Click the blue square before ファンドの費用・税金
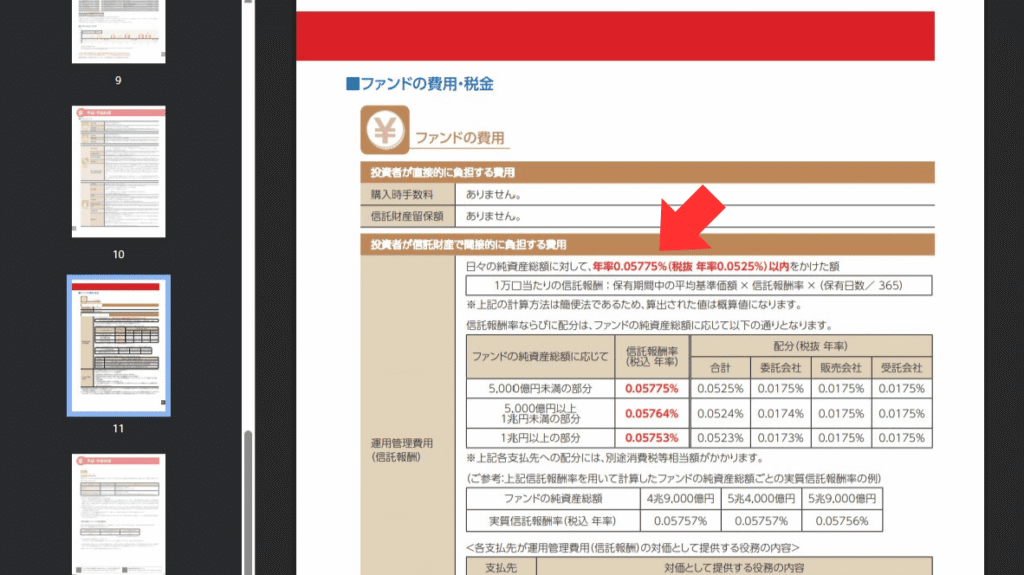This screenshot has width=1024, height=575. coord(352,84)
